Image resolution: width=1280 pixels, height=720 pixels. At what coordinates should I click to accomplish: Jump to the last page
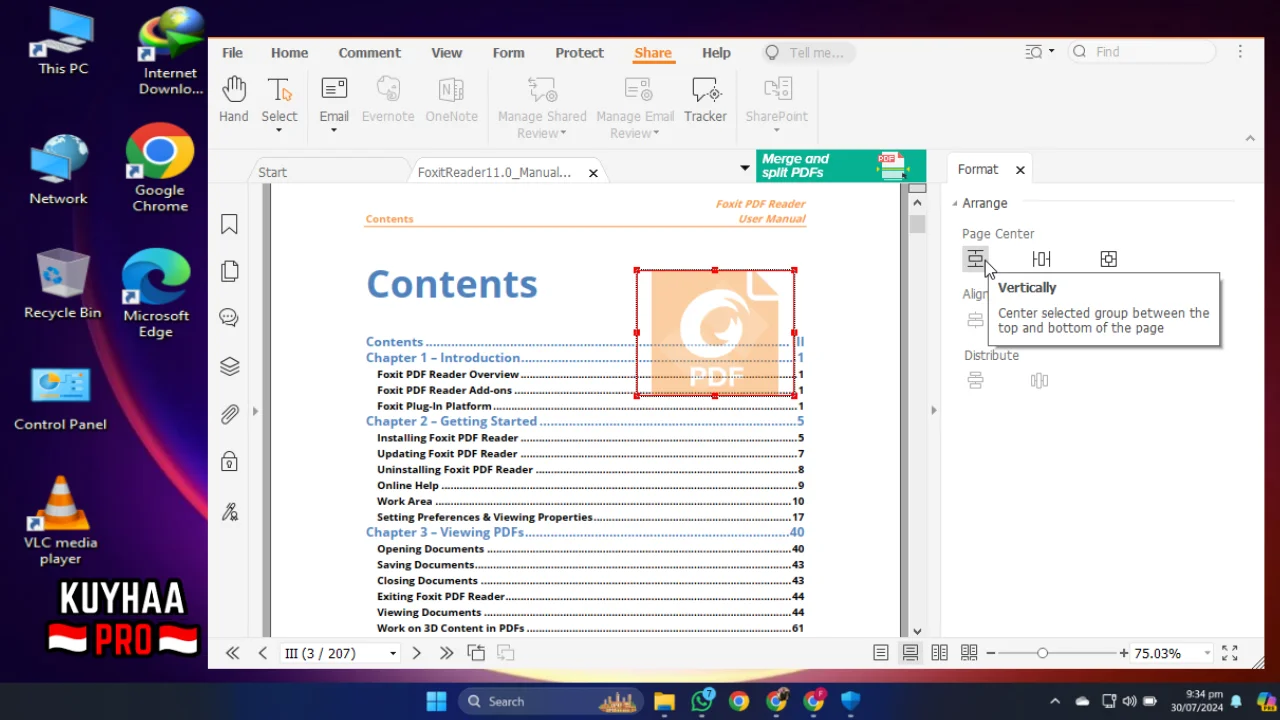[x=446, y=653]
